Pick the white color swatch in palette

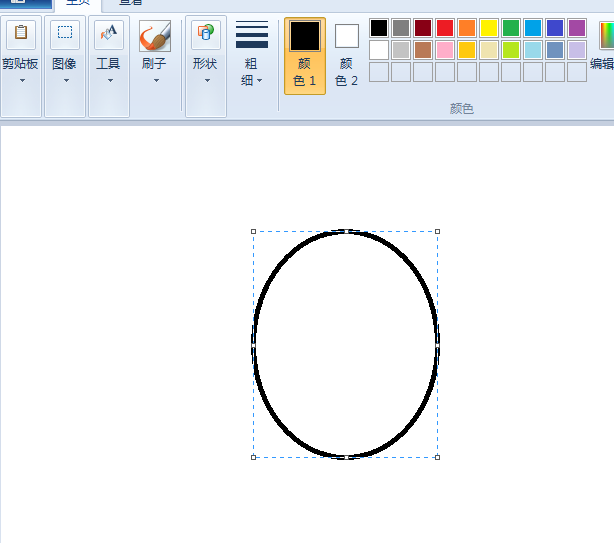(x=379, y=50)
